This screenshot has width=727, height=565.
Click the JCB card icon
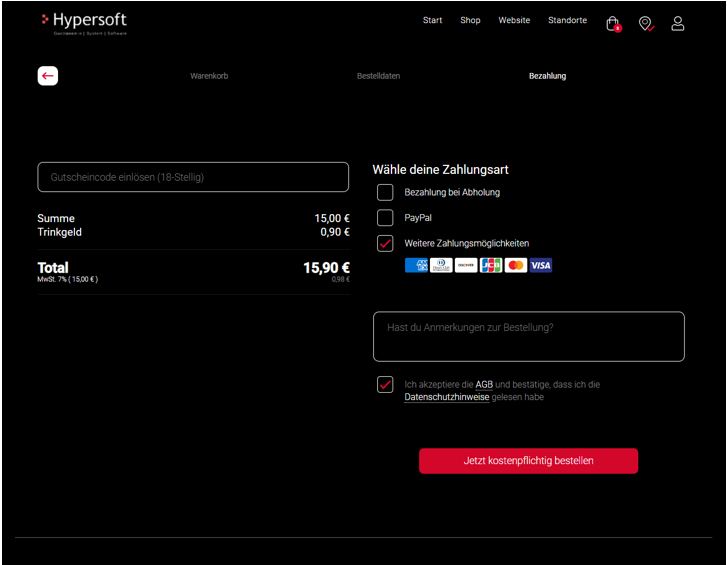[x=491, y=265]
